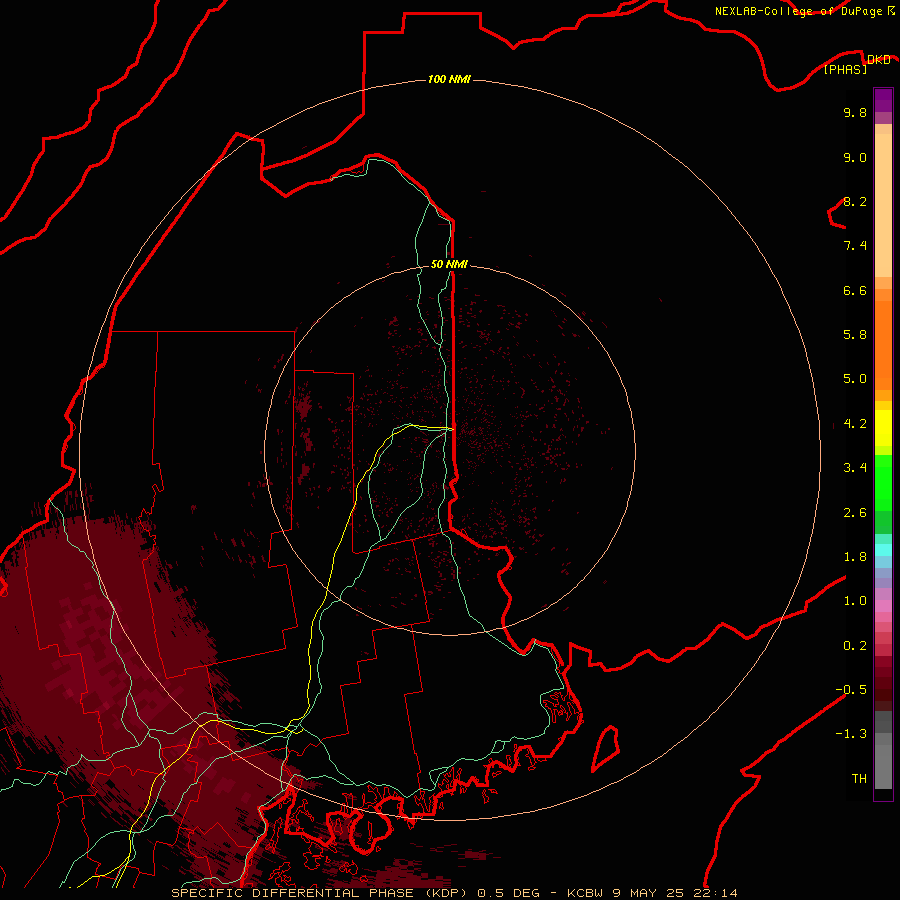Click the cyan segment of the color bar
900x900 pixels.
click(x=883, y=550)
